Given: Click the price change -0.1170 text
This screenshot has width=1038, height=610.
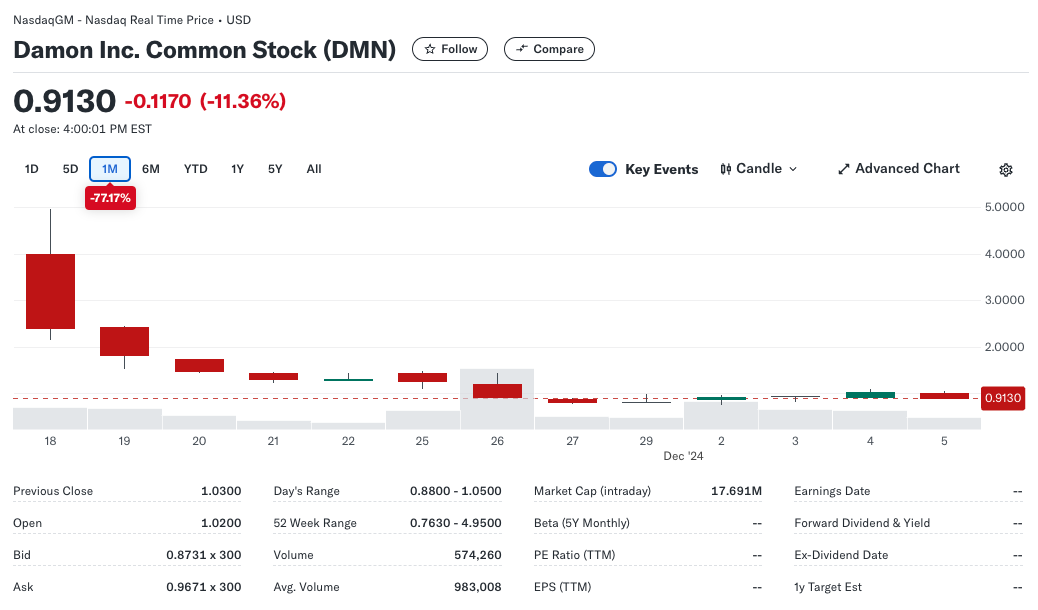Looking at the screenshot, I should tap(158, 101).
